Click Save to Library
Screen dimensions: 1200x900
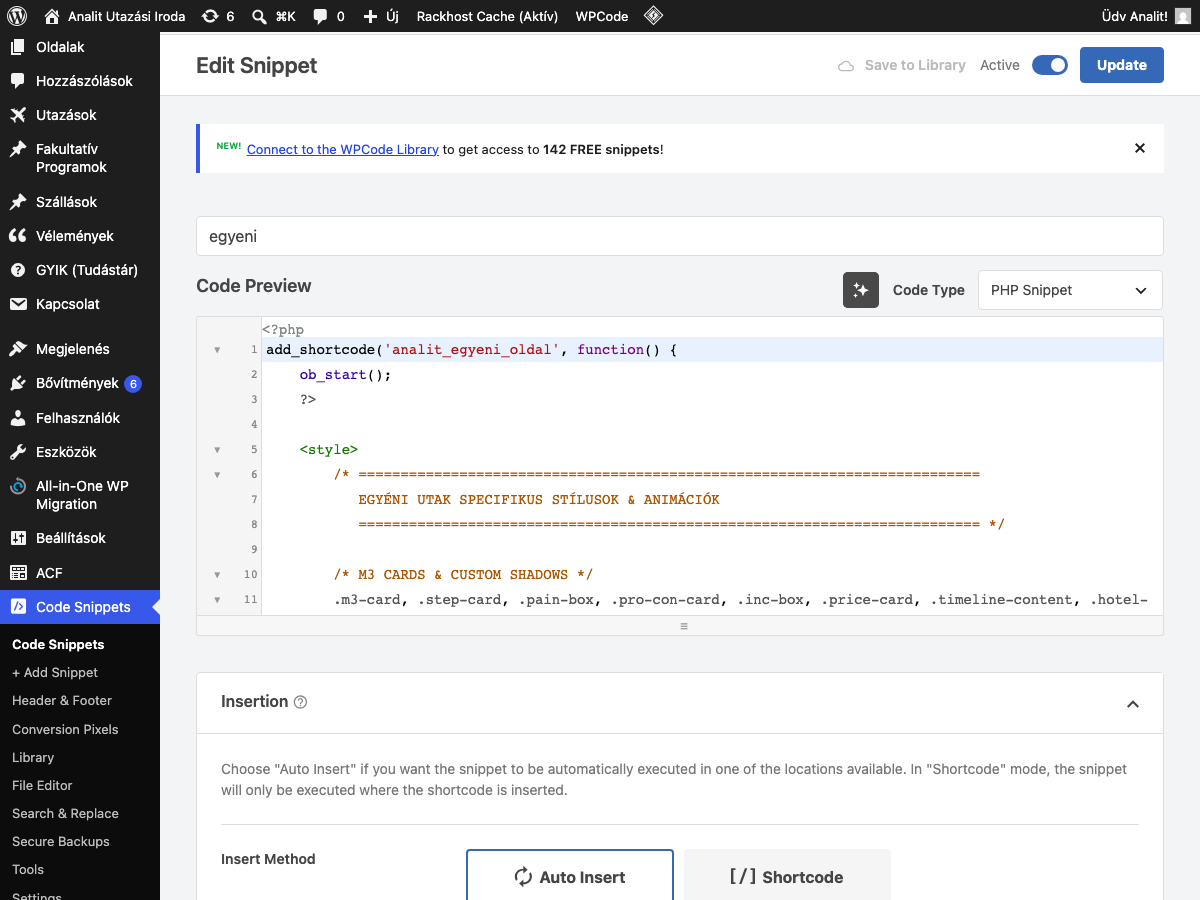click(902, 65)
